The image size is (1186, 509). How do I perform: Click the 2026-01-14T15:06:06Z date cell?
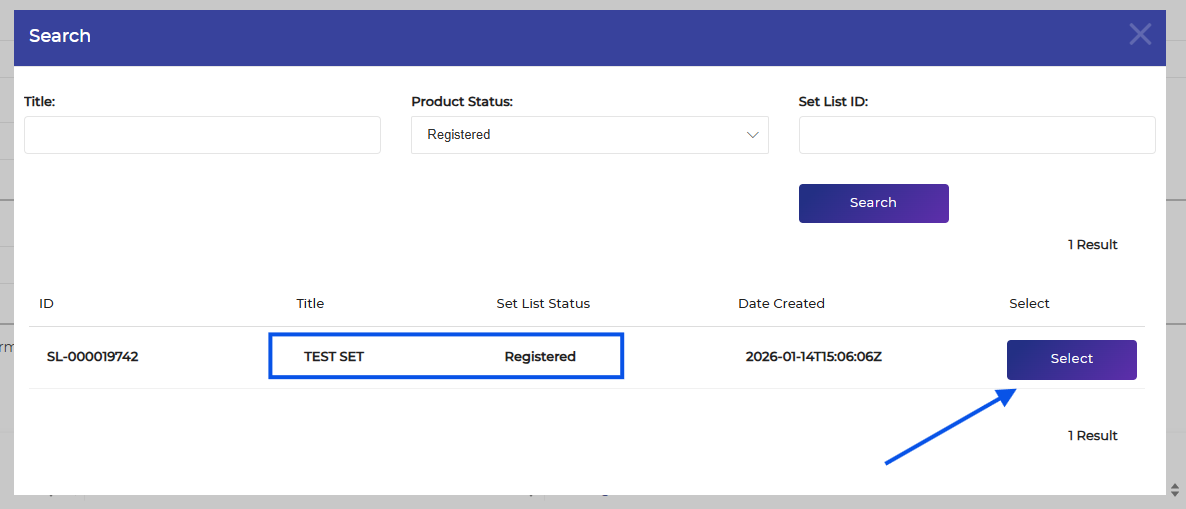point(814,356)
